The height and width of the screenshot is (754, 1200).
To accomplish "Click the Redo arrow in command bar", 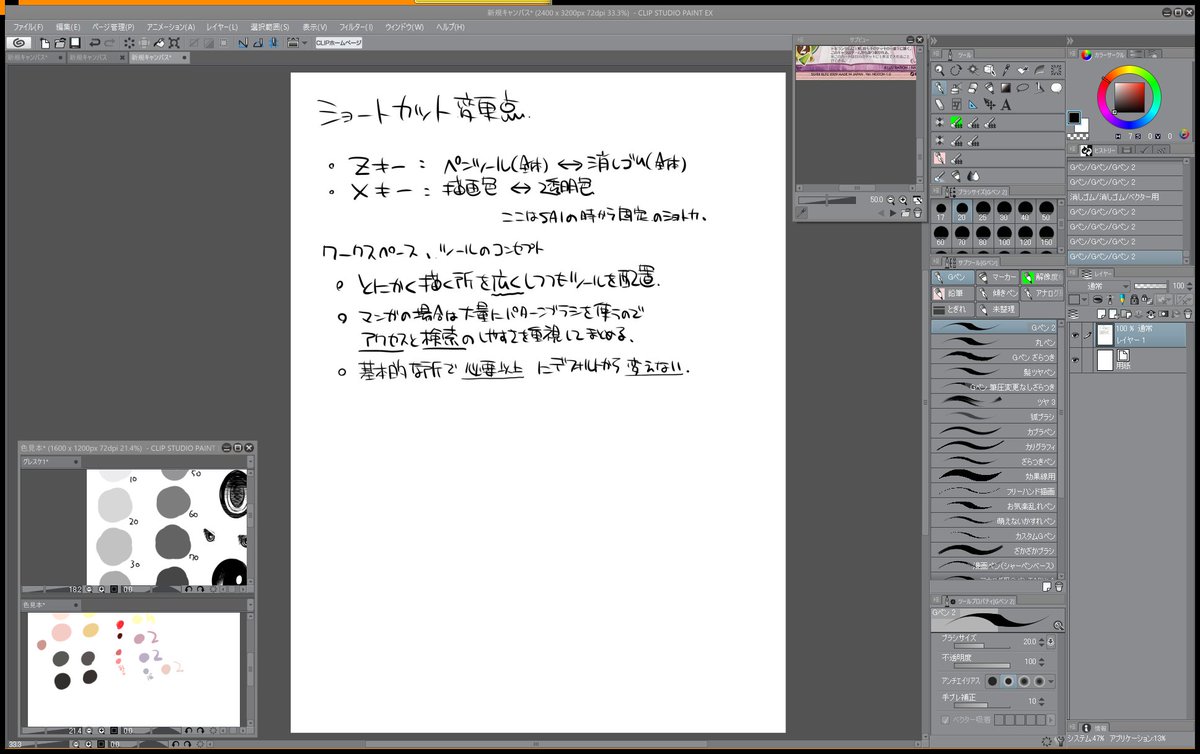I will click(109, 43).
